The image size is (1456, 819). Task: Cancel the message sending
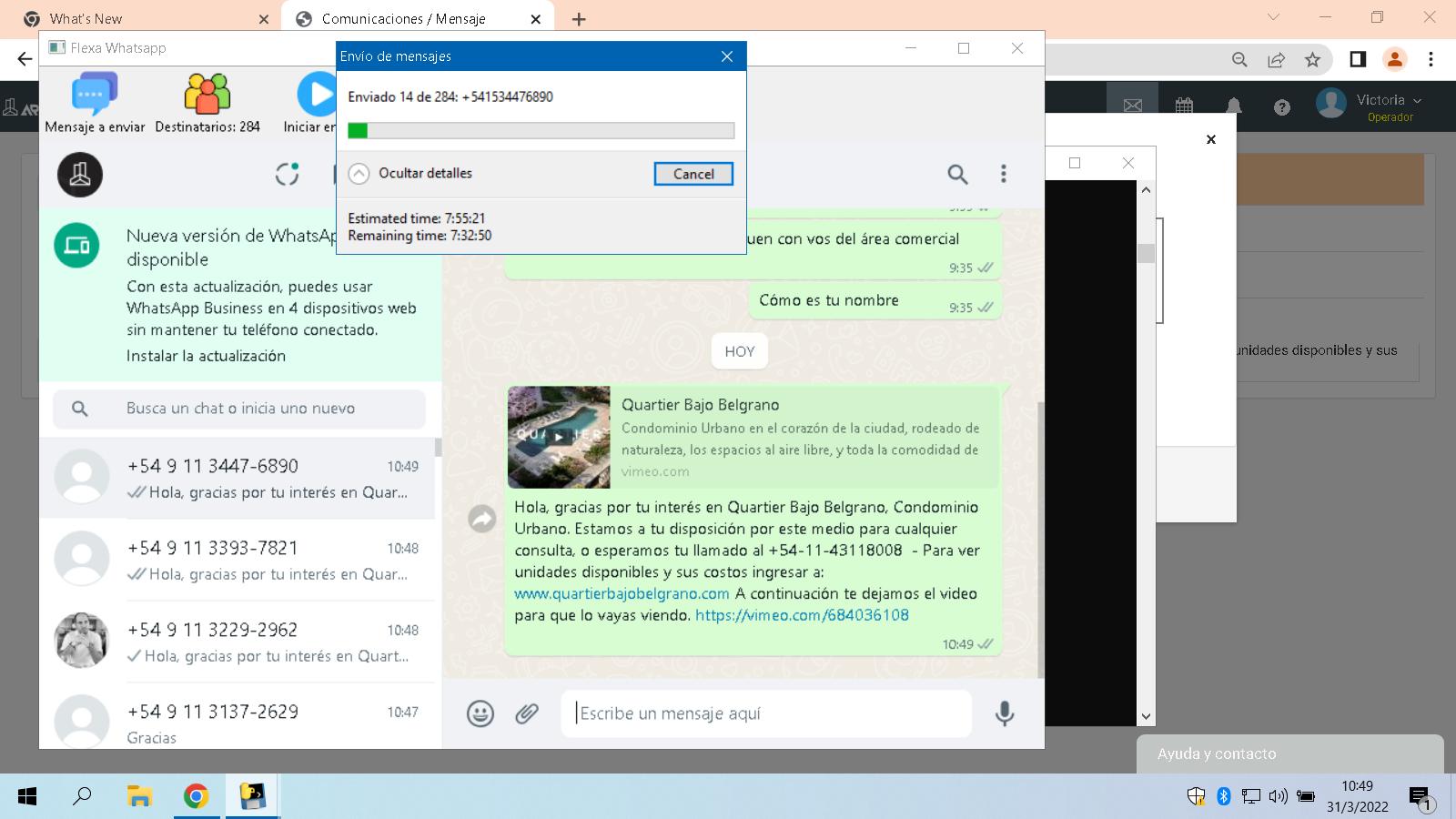693,174
